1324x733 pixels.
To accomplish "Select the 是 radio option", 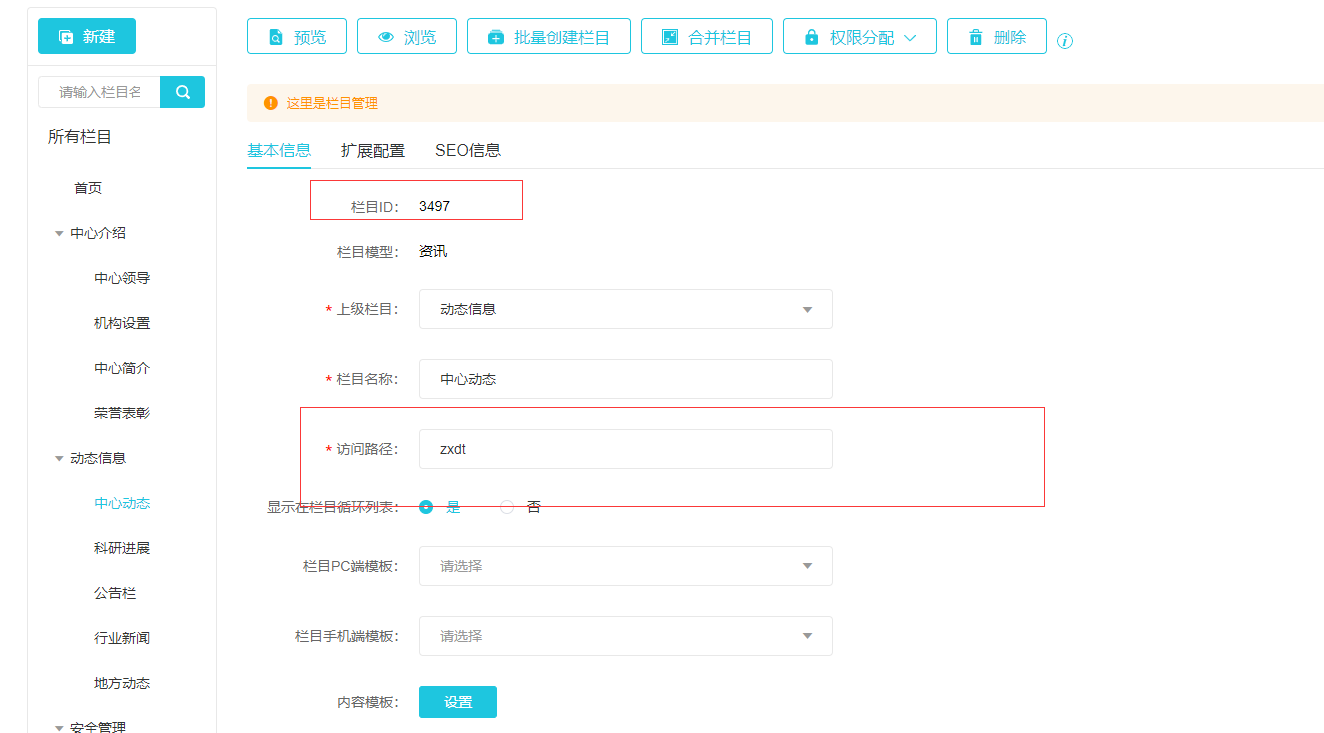I will click(x=426, y=507).
